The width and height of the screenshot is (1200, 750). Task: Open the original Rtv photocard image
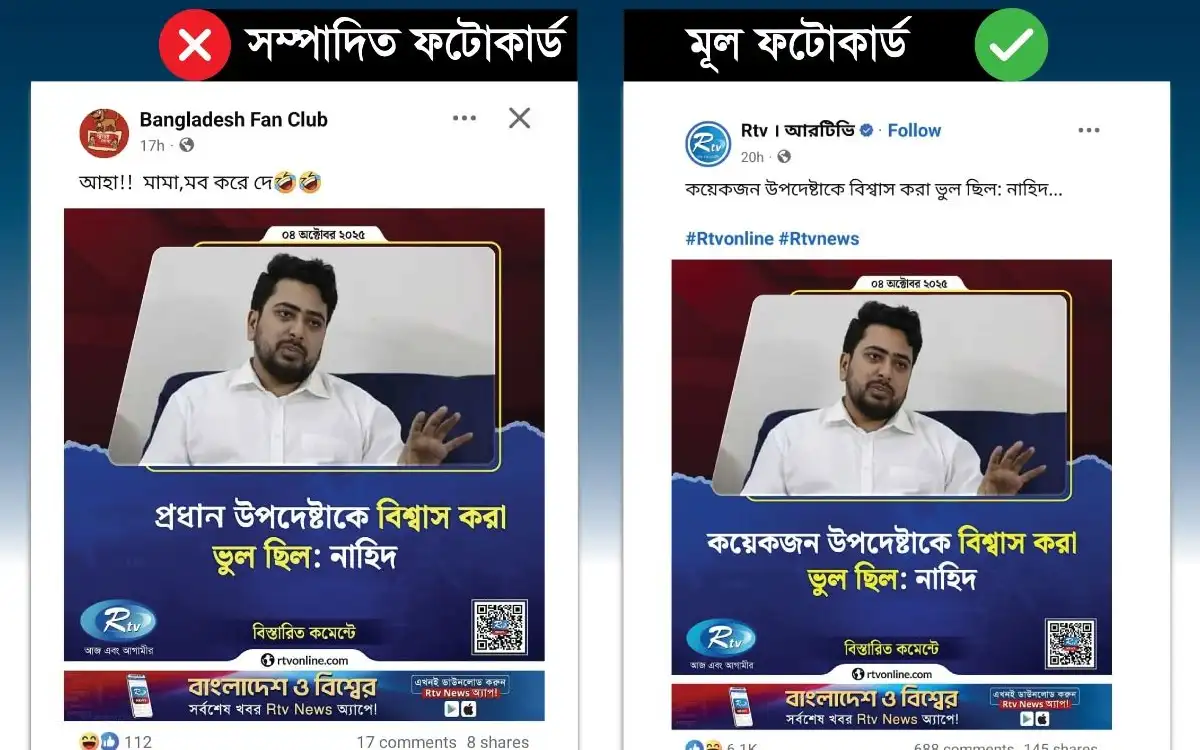pyautogui.click(x=891, y=467)
